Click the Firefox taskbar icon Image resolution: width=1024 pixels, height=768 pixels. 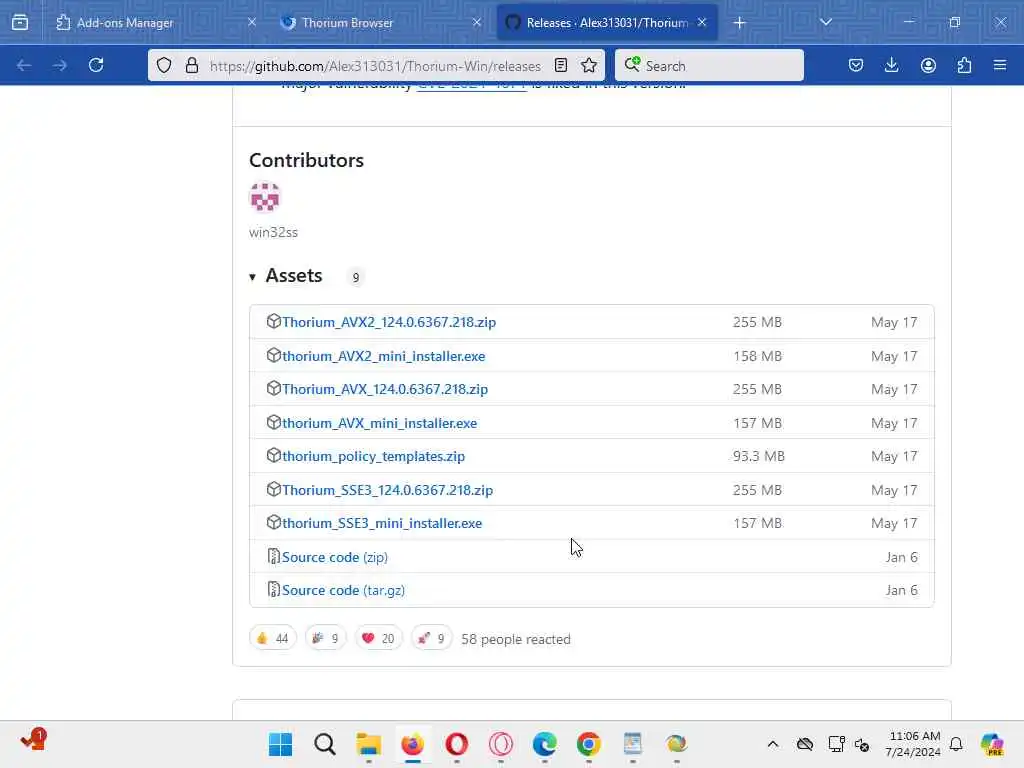tap(412, 744)
